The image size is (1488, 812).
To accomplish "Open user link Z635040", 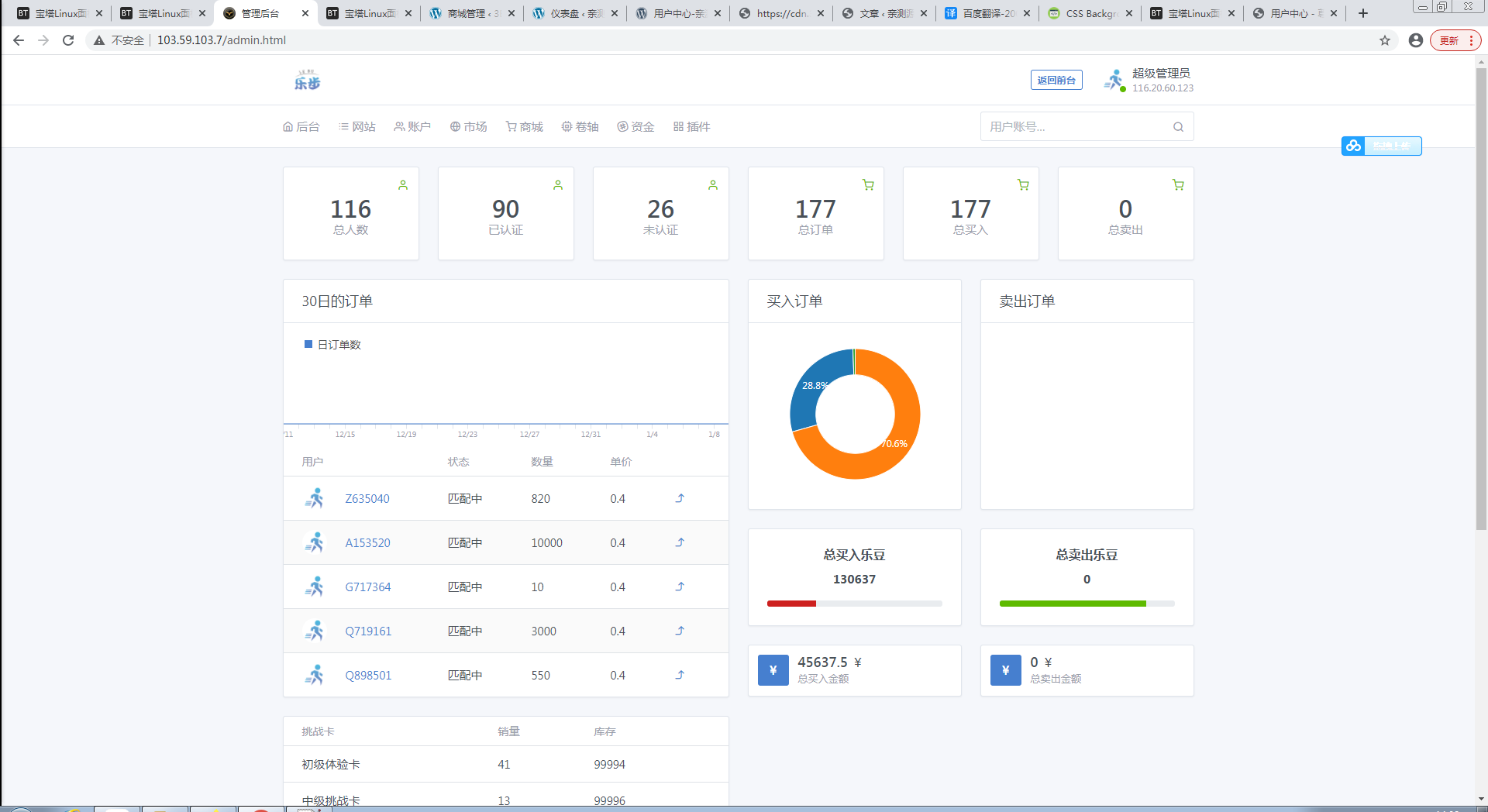I will point(367,498).
